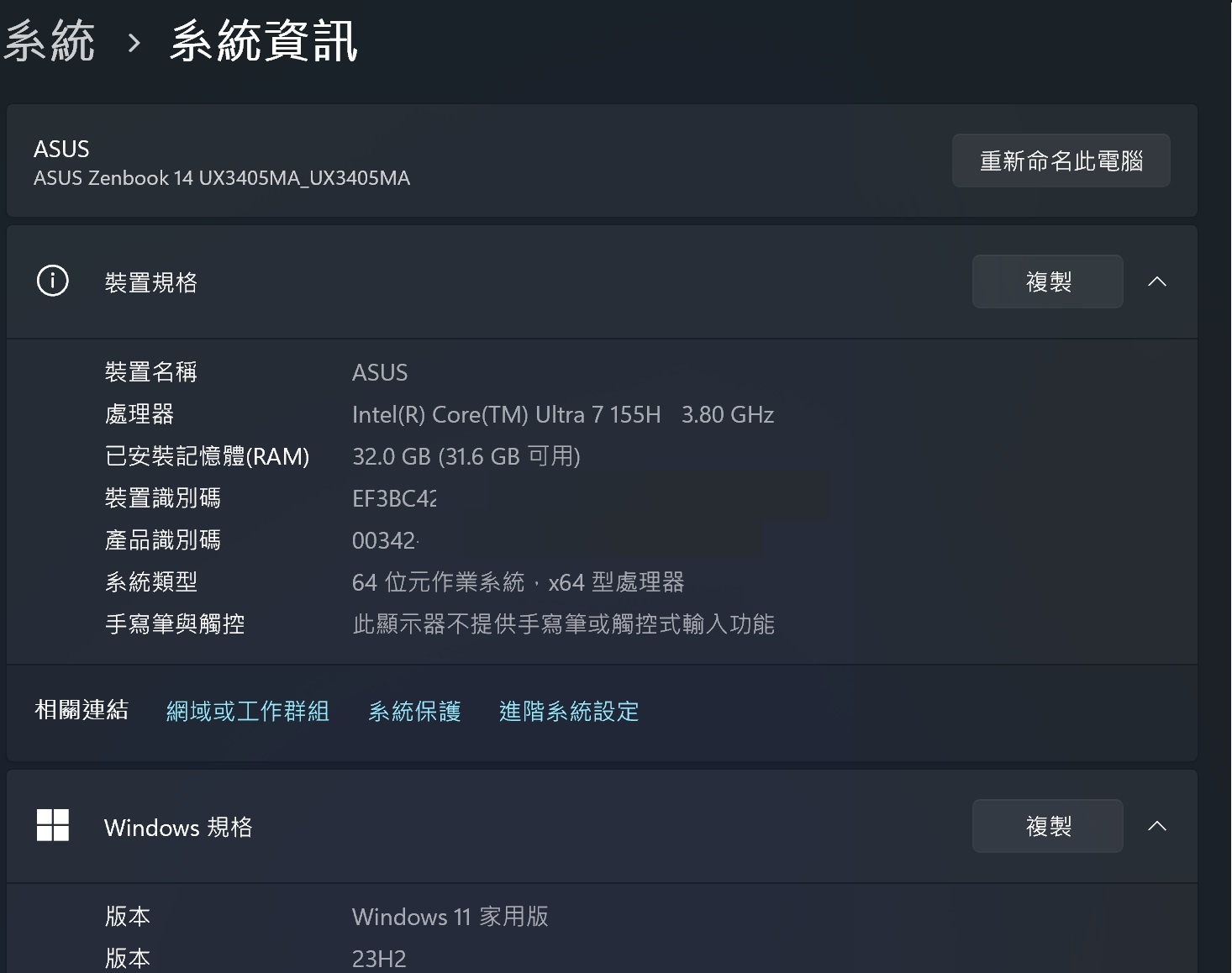1232x973 pixels.
Task: Open the 網域或工作群組 link
Action: 248,711
